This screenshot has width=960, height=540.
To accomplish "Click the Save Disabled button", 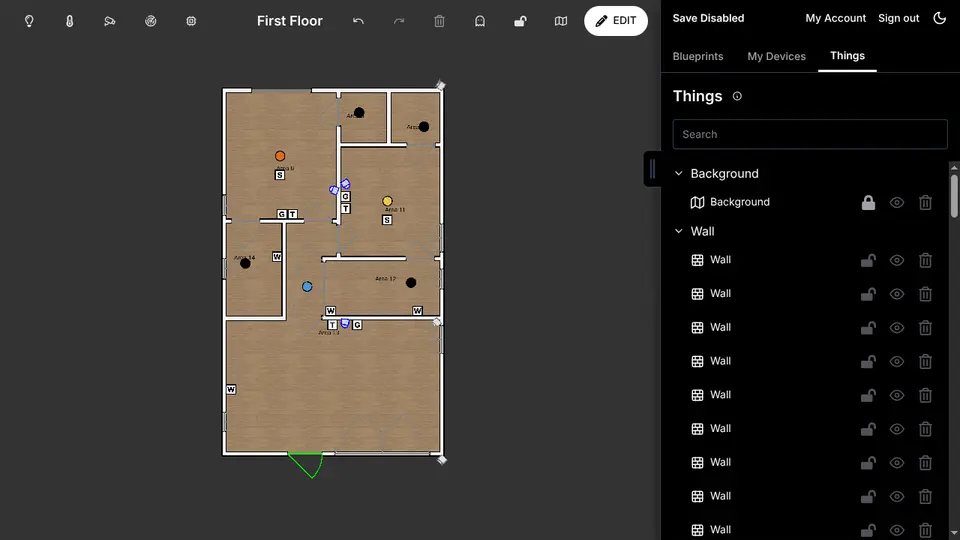I will pyautogui.click(x=708, y=18).
